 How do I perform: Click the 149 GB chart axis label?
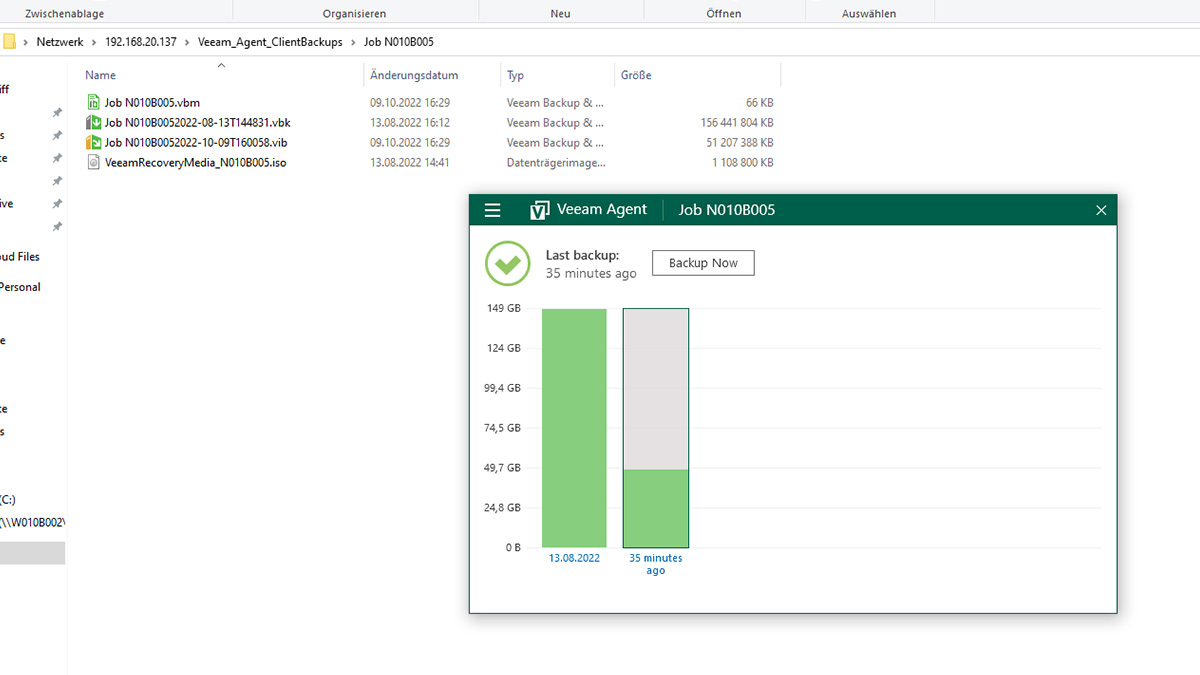pos(503,308)
